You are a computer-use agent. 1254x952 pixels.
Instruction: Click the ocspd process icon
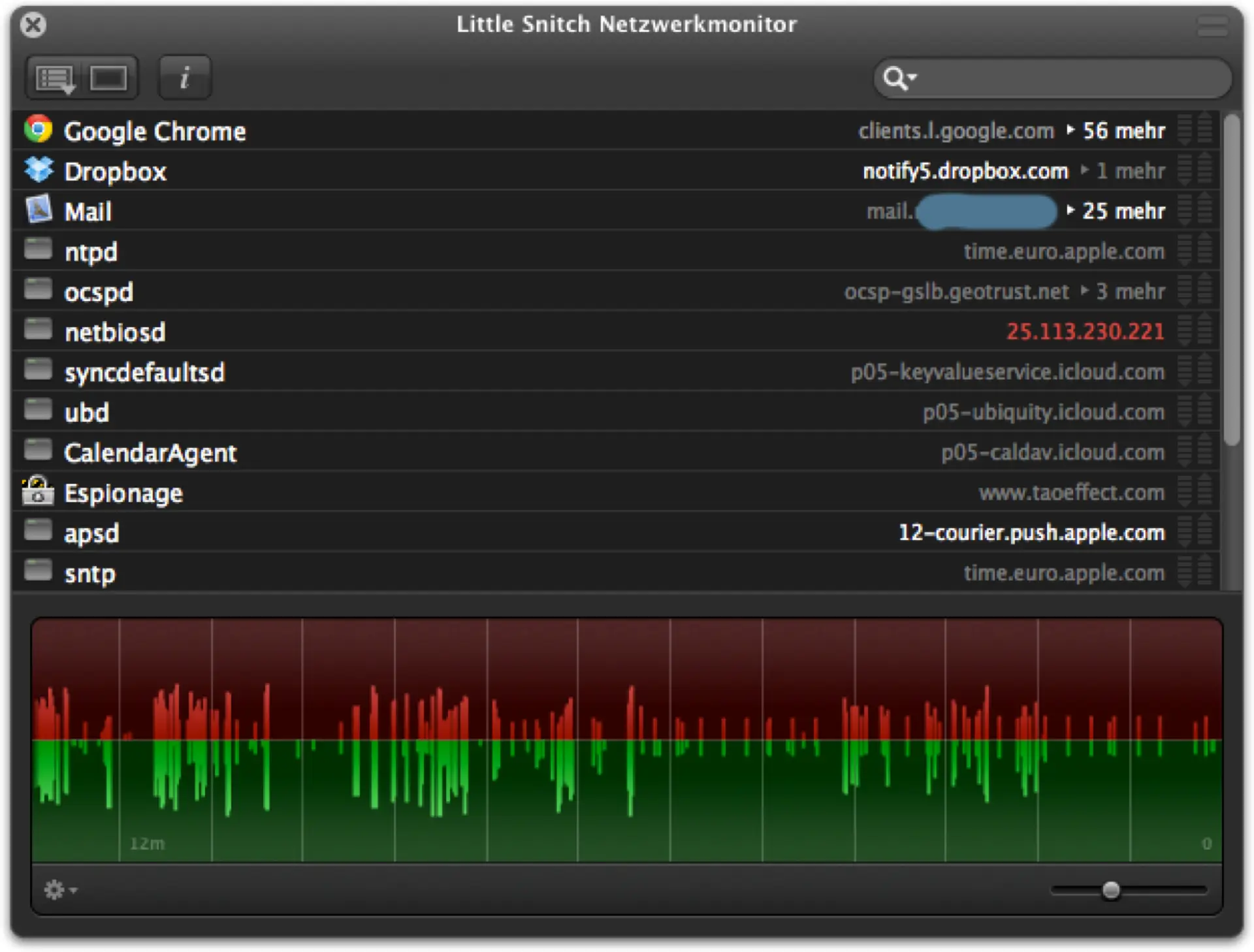(38, 289)
